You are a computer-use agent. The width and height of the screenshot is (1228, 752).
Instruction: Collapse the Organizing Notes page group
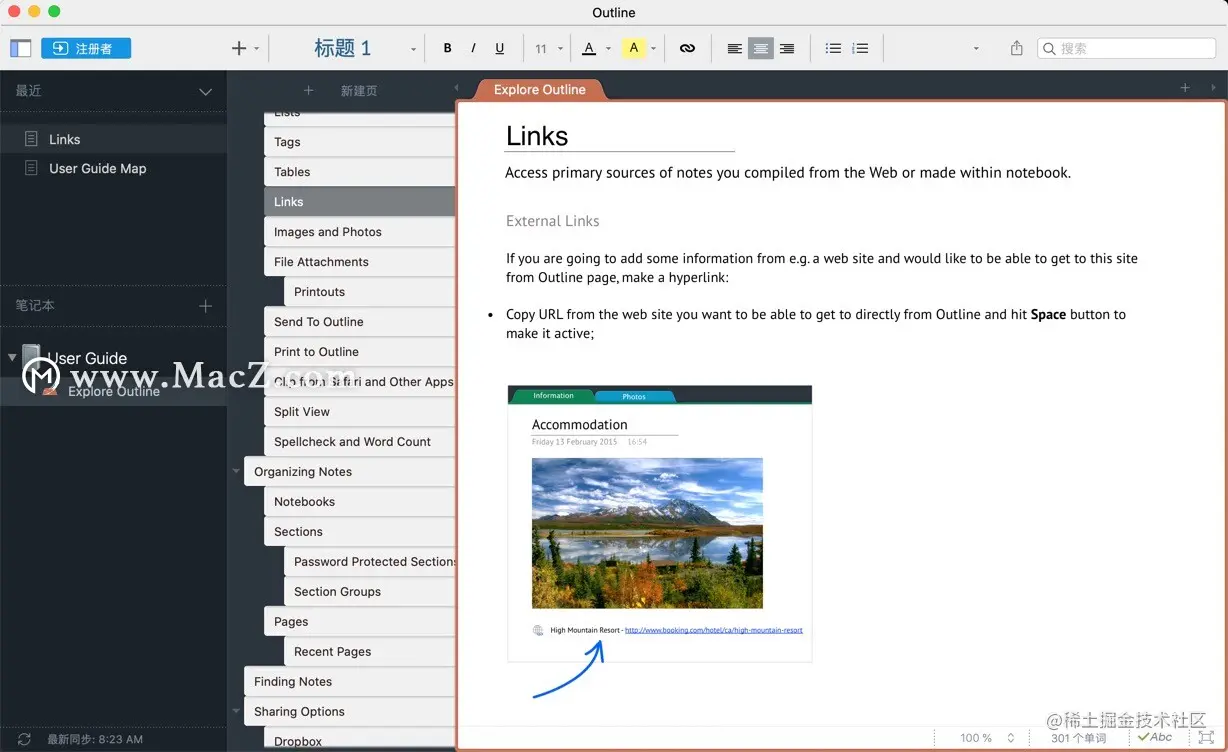coord(236,471)
